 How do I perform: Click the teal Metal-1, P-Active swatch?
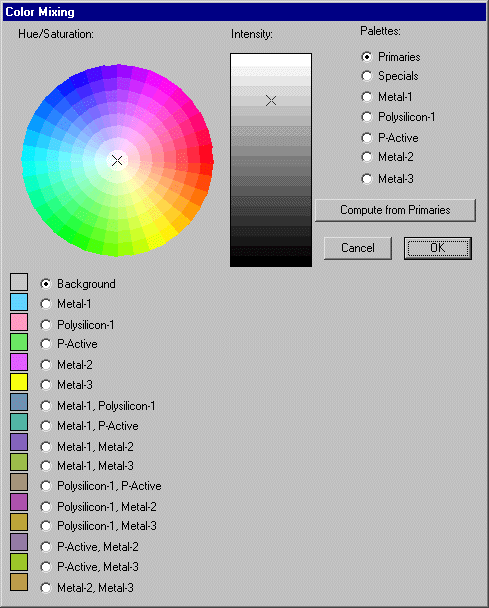(x=19, y=422)
